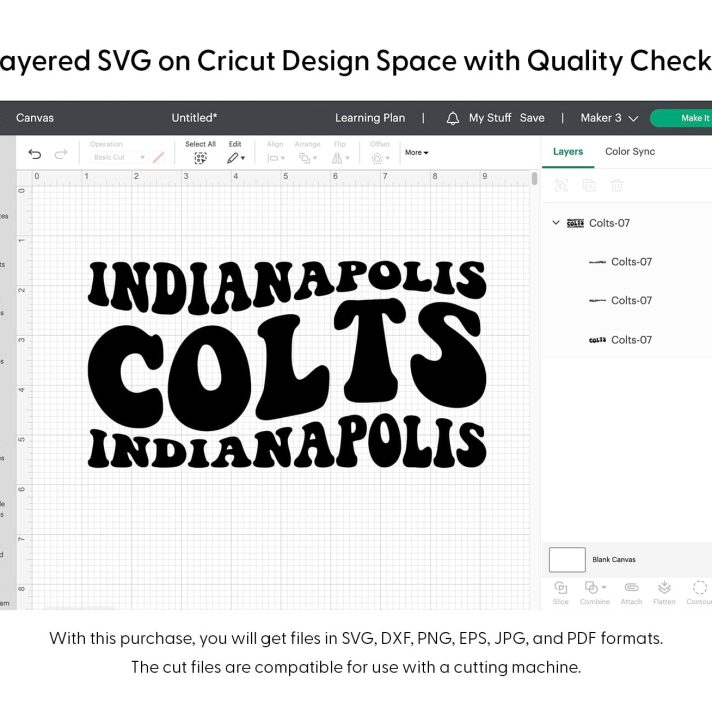Click the Flatten tool
The height and width of the screenshot is (712, 712).
664,592
